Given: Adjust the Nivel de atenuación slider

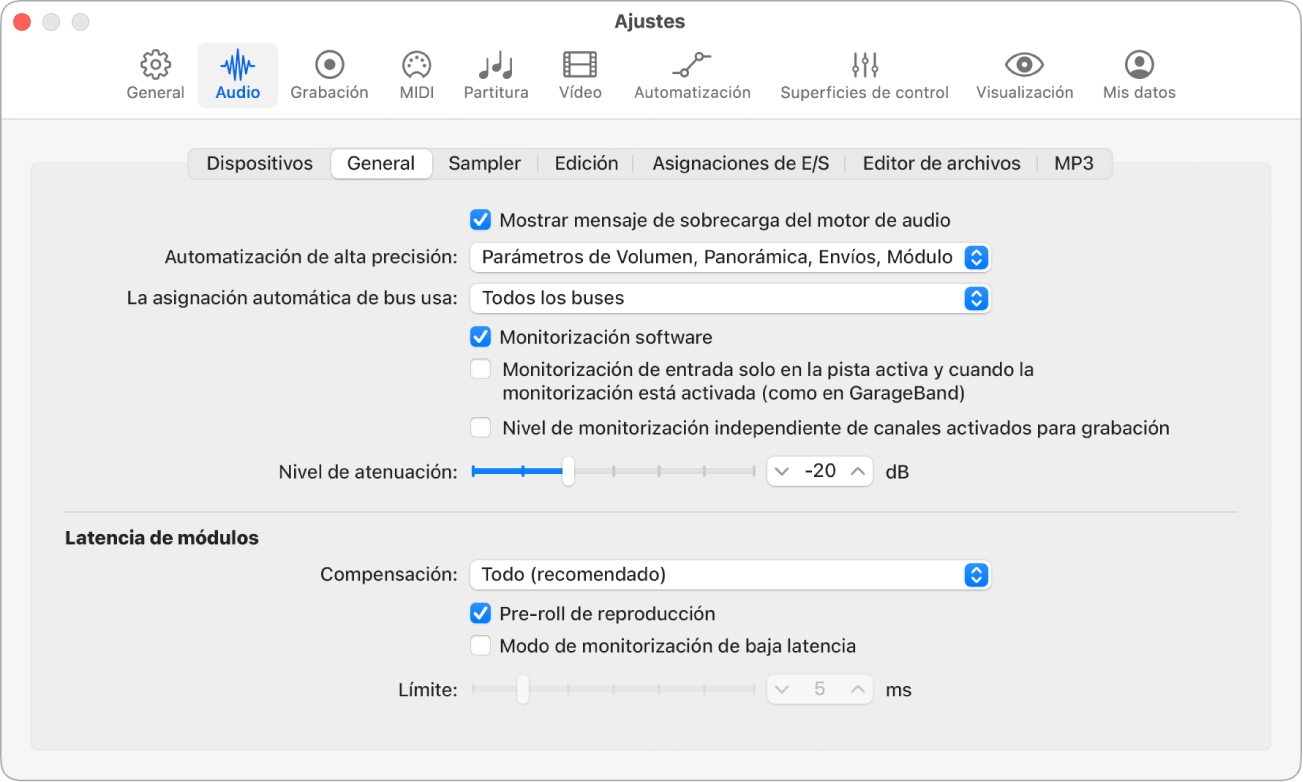Looking at the screenshot, I should click(x=570, y=471).
